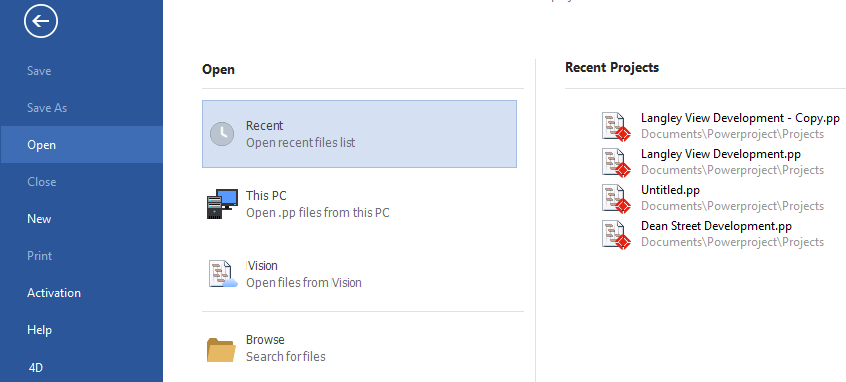Select the Open sidebar item
This screenshot has height=382, width=846.
pos(81,145)
